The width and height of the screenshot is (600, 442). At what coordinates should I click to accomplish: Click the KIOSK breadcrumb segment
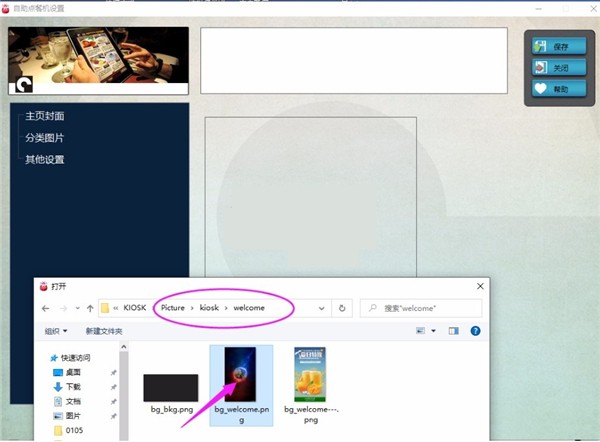(x=135, y=308)
